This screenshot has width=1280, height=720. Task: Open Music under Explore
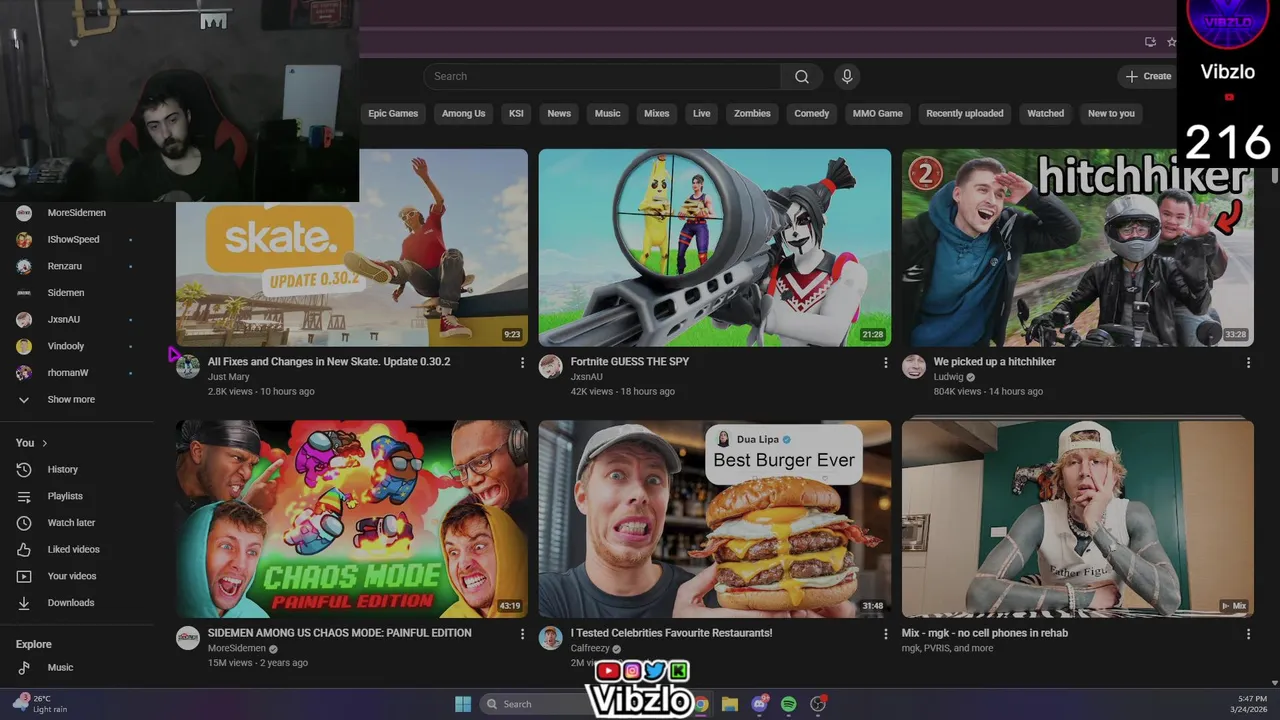[x=60, y=667]
